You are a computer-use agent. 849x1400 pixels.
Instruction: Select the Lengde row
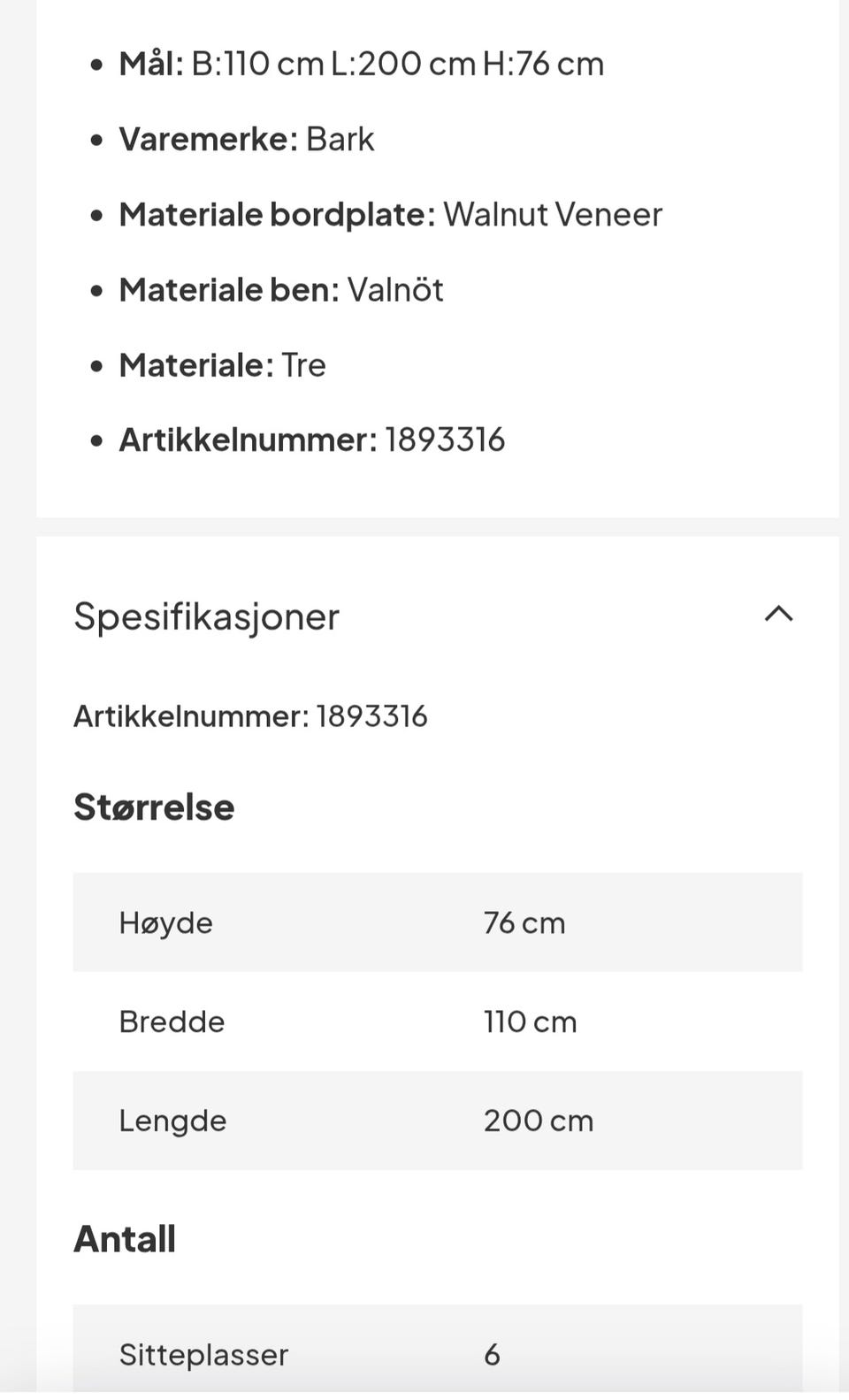tap(437, 1121)
